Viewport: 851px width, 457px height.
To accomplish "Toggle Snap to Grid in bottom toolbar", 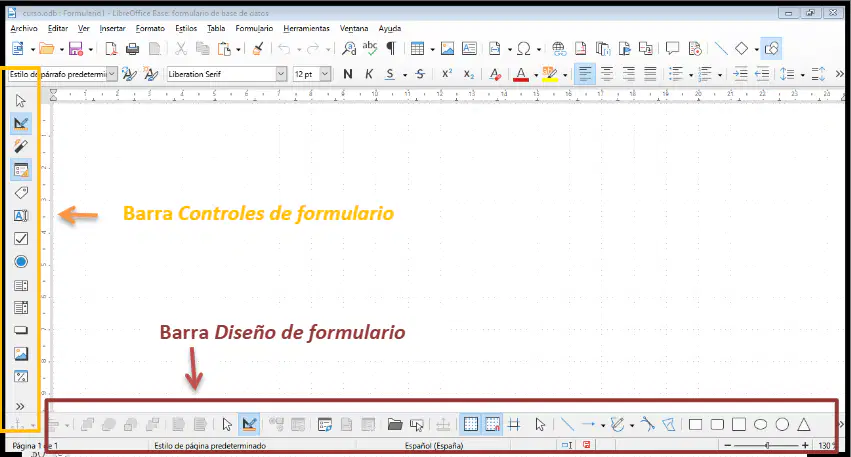I will (x=492, y=424).
